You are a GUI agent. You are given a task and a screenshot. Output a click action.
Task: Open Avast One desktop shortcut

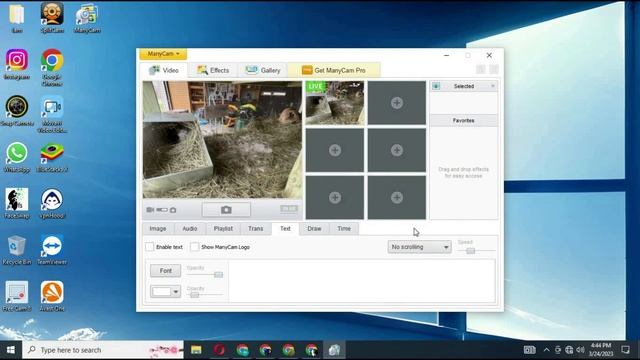52,296
